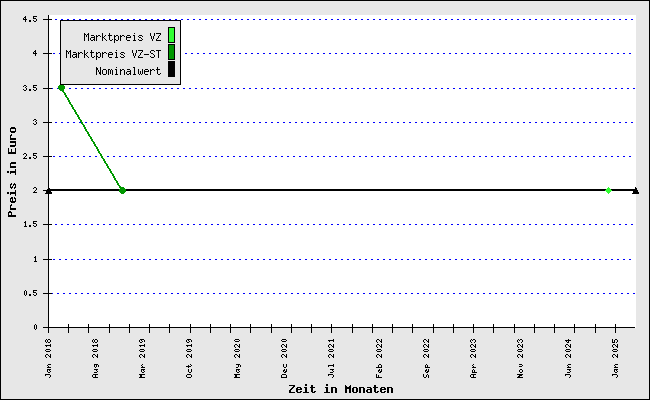
Task: Click the Jan 2018 x-axis label
Action: 49,359
